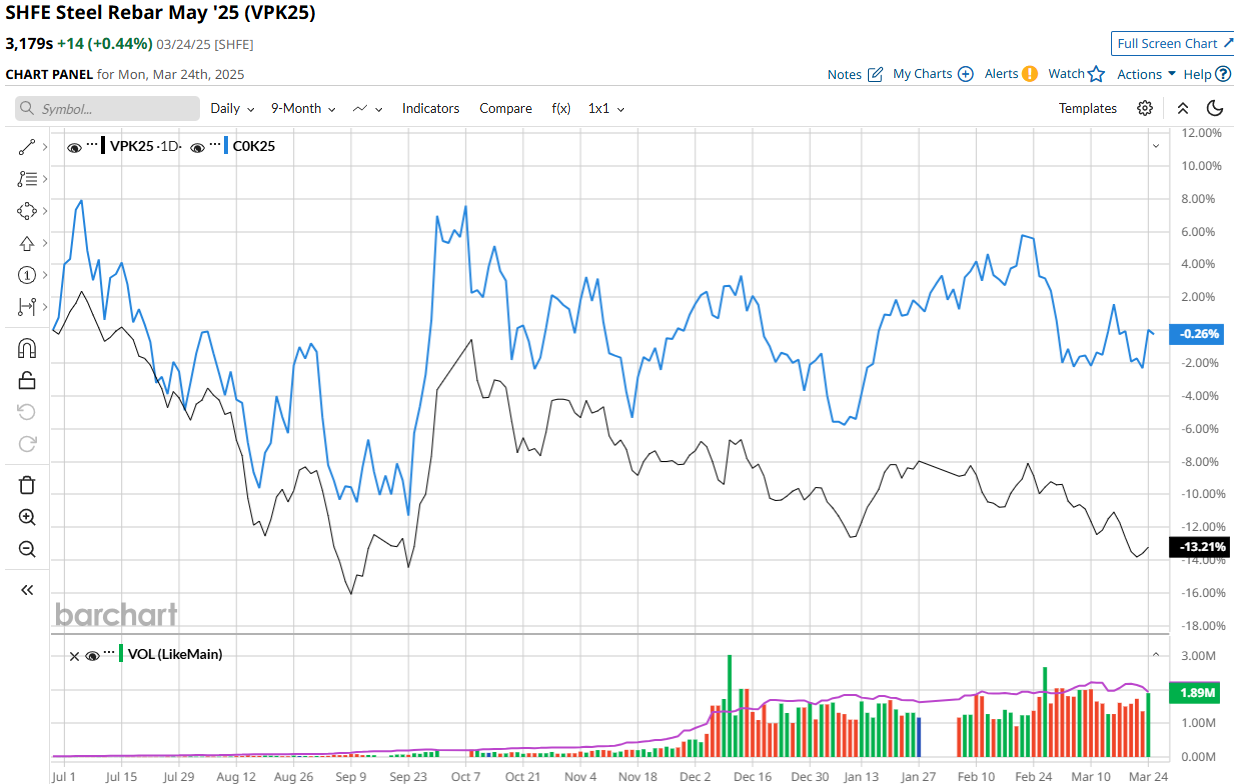
Task: Click the Watch link text
Action: [x=1066, y=74]
